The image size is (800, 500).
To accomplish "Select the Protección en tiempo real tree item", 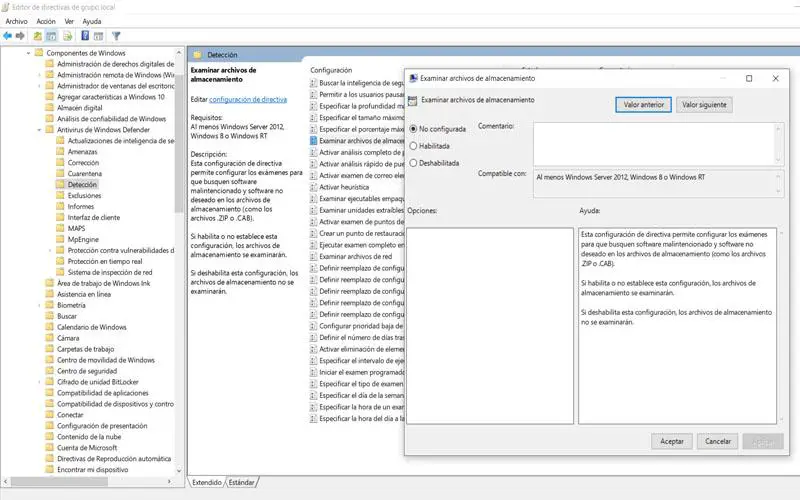I will (x=105, y=261).
